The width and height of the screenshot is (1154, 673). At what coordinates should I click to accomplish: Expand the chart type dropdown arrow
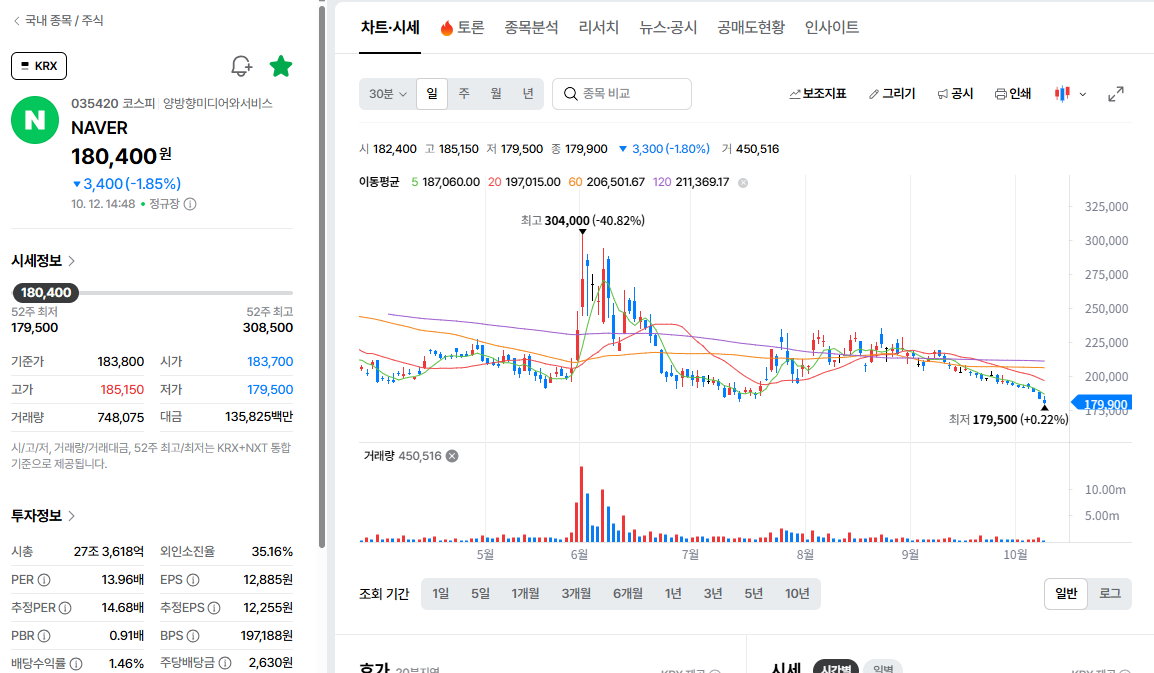click(1083, 94)
